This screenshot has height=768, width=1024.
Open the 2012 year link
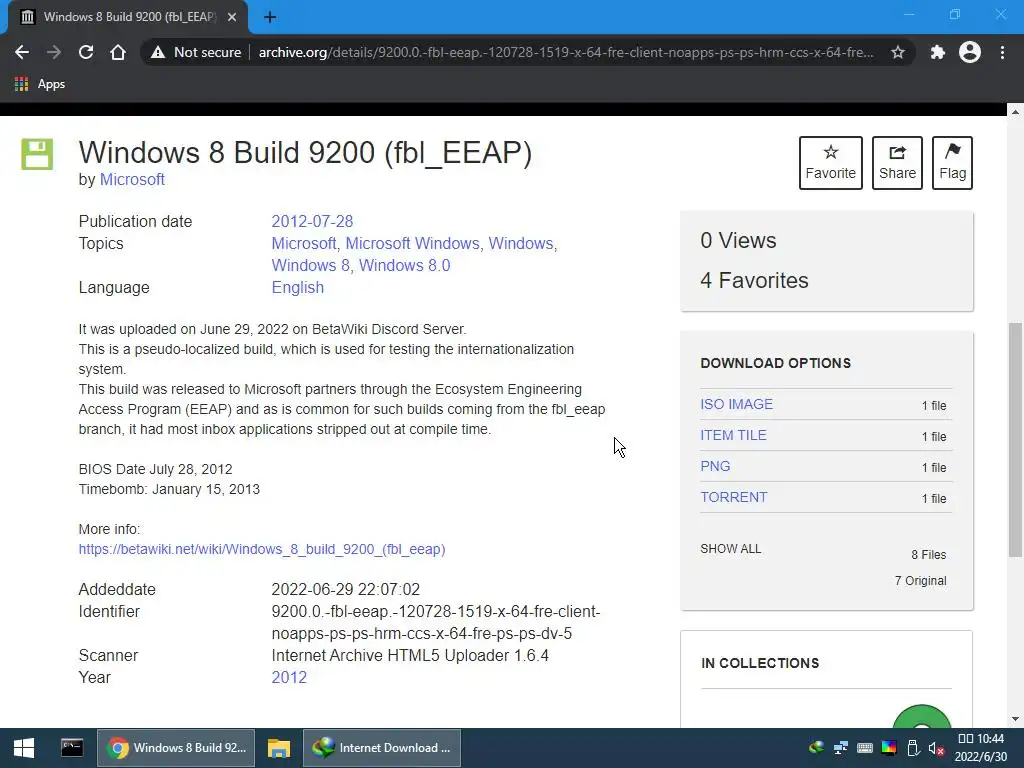(289, 677)
